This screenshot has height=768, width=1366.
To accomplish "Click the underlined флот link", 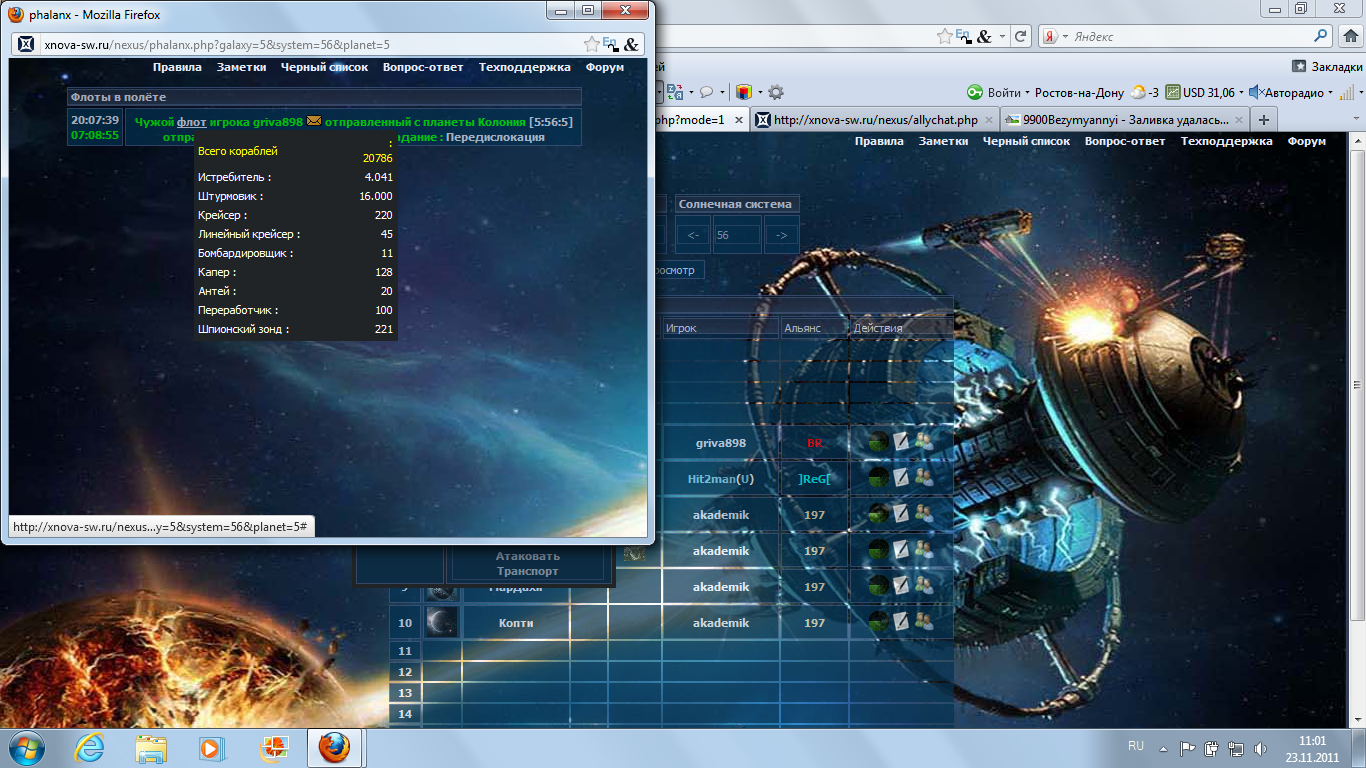I will (x=192, y=121).
